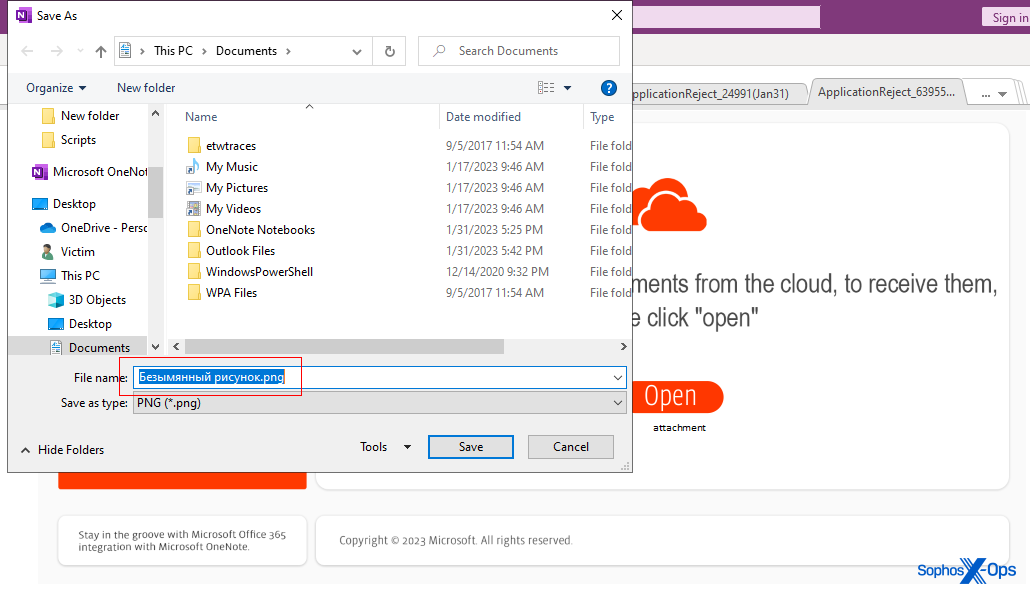This screenshot has width=1030, height=597.
Task: Show more OneNote section tabs
Action: tap(994, 94)
